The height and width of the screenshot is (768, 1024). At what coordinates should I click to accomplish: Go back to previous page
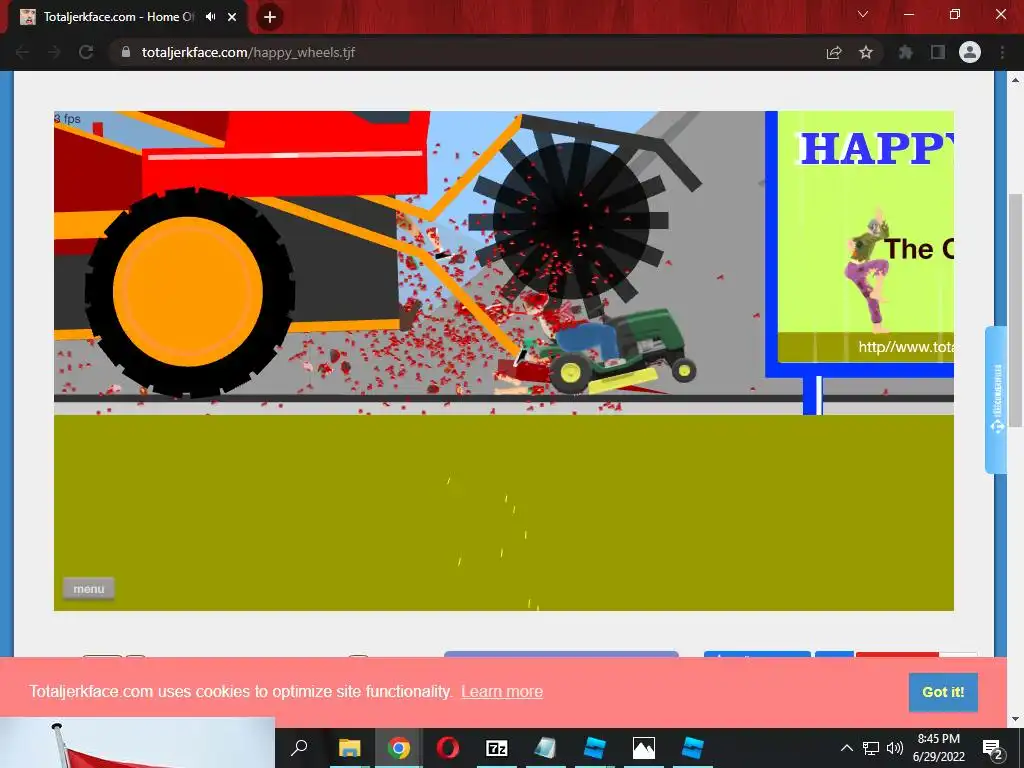coord(22,52)
